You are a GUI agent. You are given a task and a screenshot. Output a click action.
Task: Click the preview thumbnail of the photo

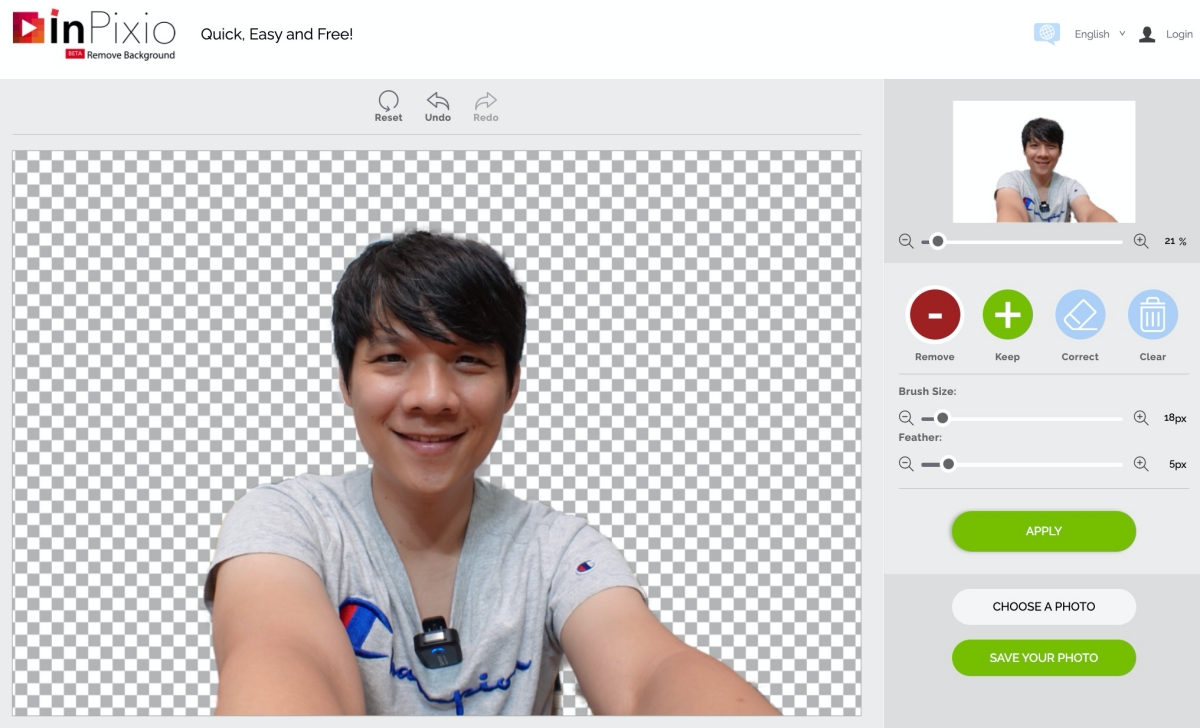point(1043,161)
